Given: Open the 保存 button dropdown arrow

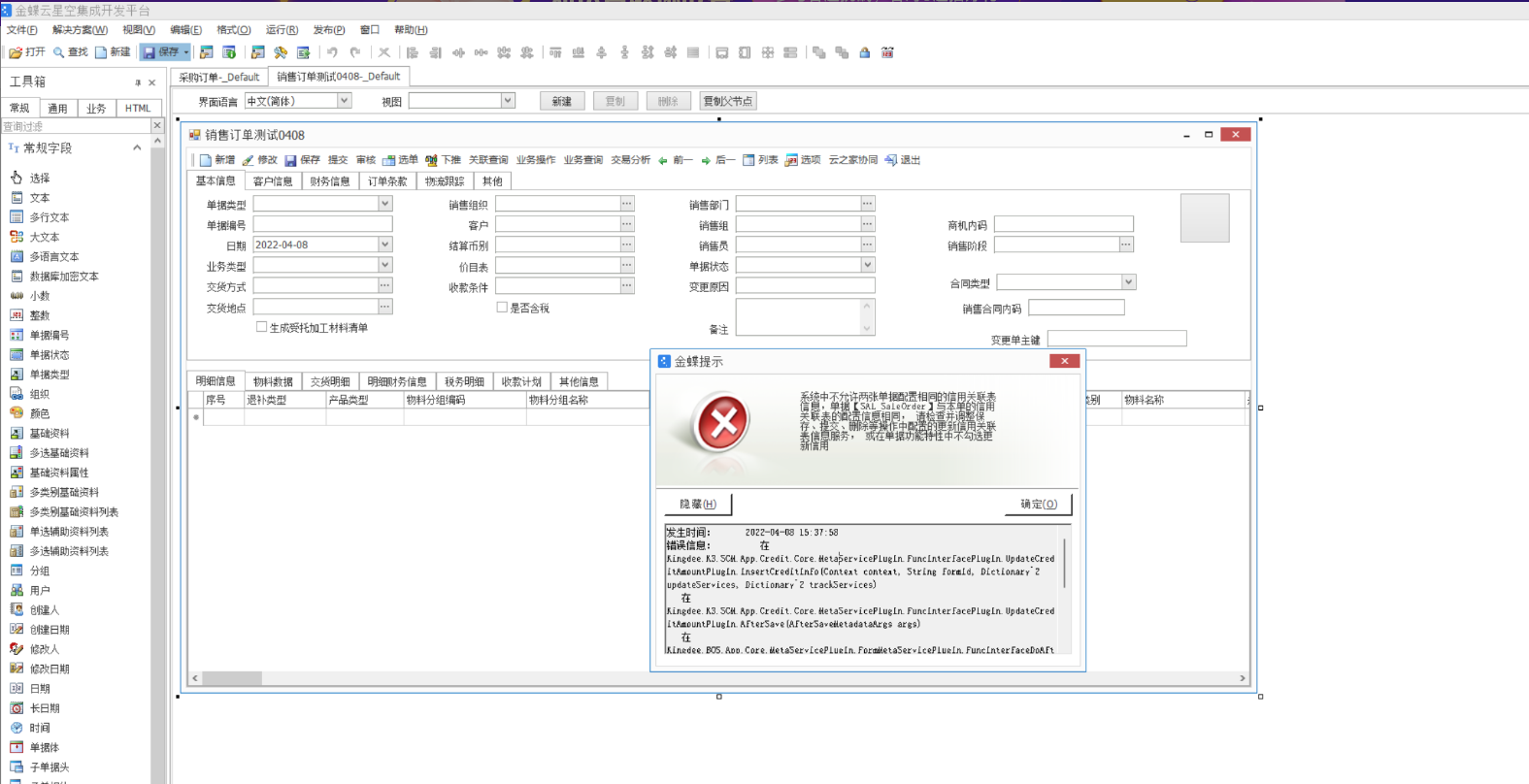Looking at the screenshot, I should click(186, 52).
